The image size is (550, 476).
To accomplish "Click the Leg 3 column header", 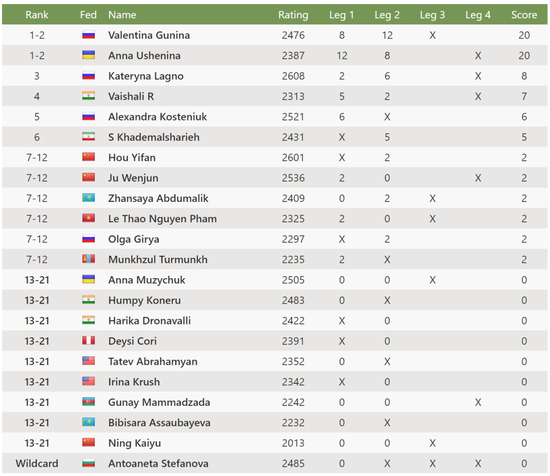I will [432, 15].
